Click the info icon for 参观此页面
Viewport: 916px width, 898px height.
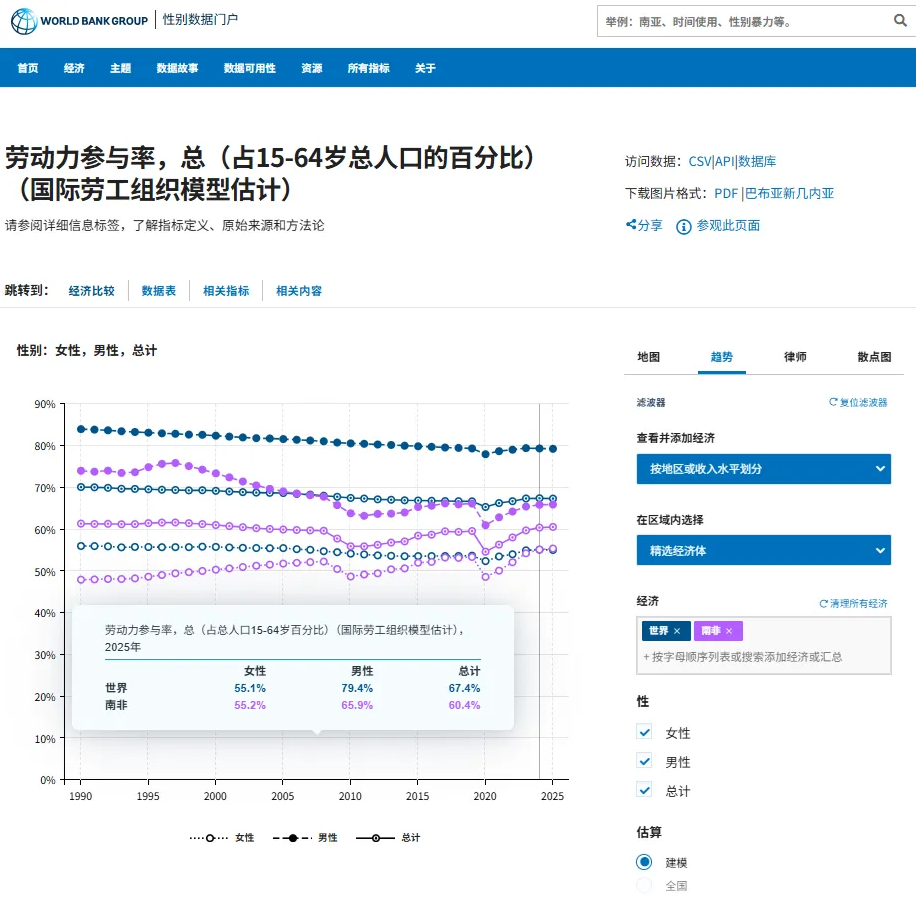click(683, 226)
